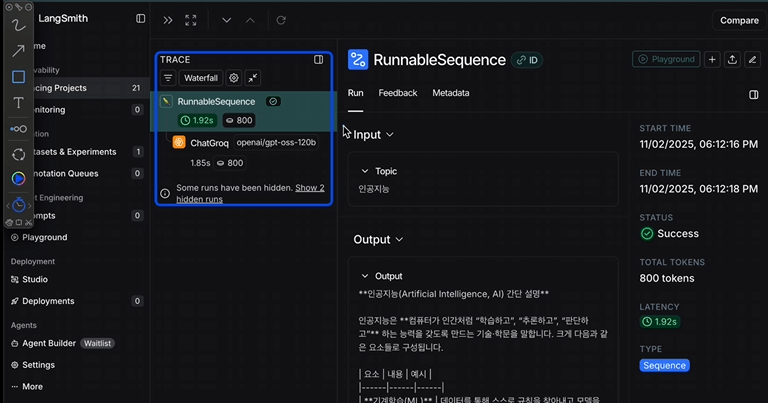Click the LangSmith logo title
The image size is (768, 403).
click(x=63, y=19)
